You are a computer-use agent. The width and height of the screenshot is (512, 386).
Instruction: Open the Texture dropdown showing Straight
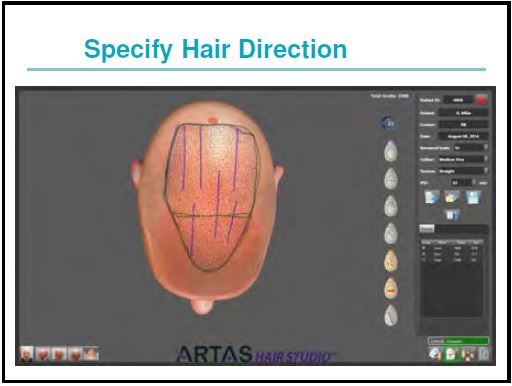(463, 171)
